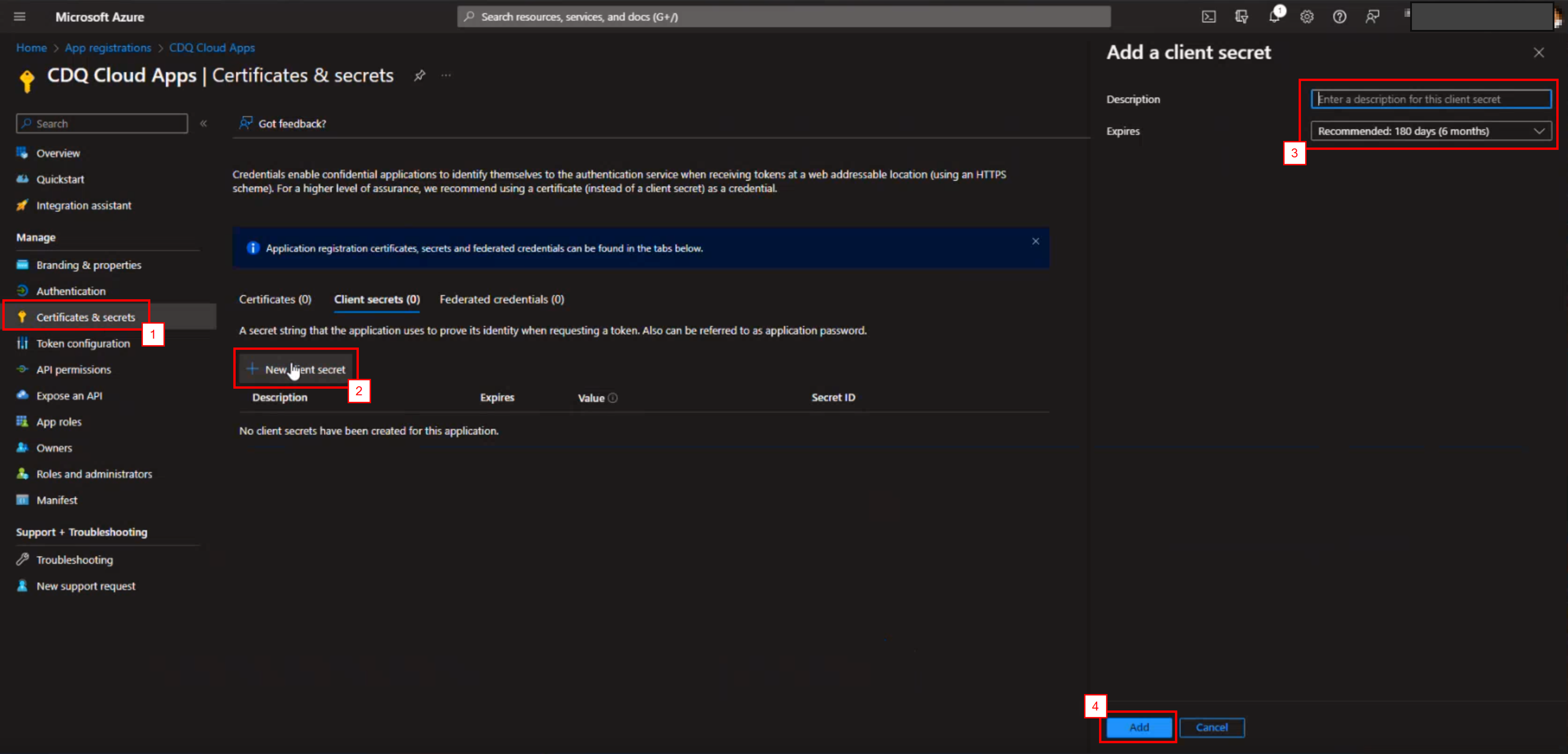Click New client secret button
The height and width of the screenshot is (754, 1568).
pos(296,369)
